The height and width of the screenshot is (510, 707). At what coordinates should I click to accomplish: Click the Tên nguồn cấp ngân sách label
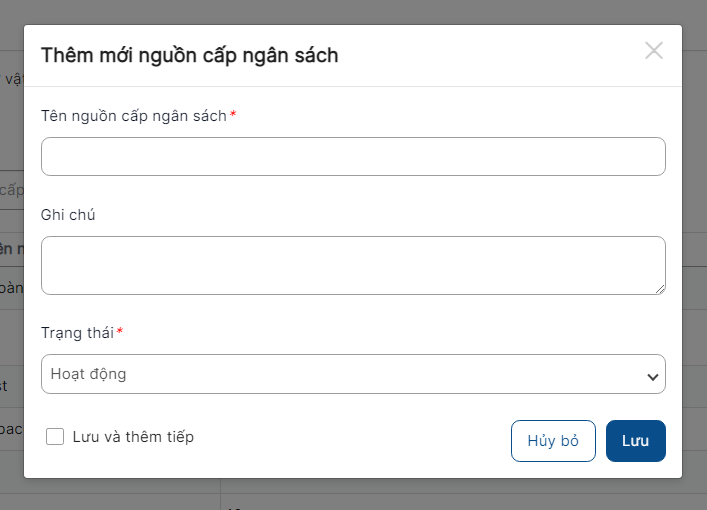[133, 115]
